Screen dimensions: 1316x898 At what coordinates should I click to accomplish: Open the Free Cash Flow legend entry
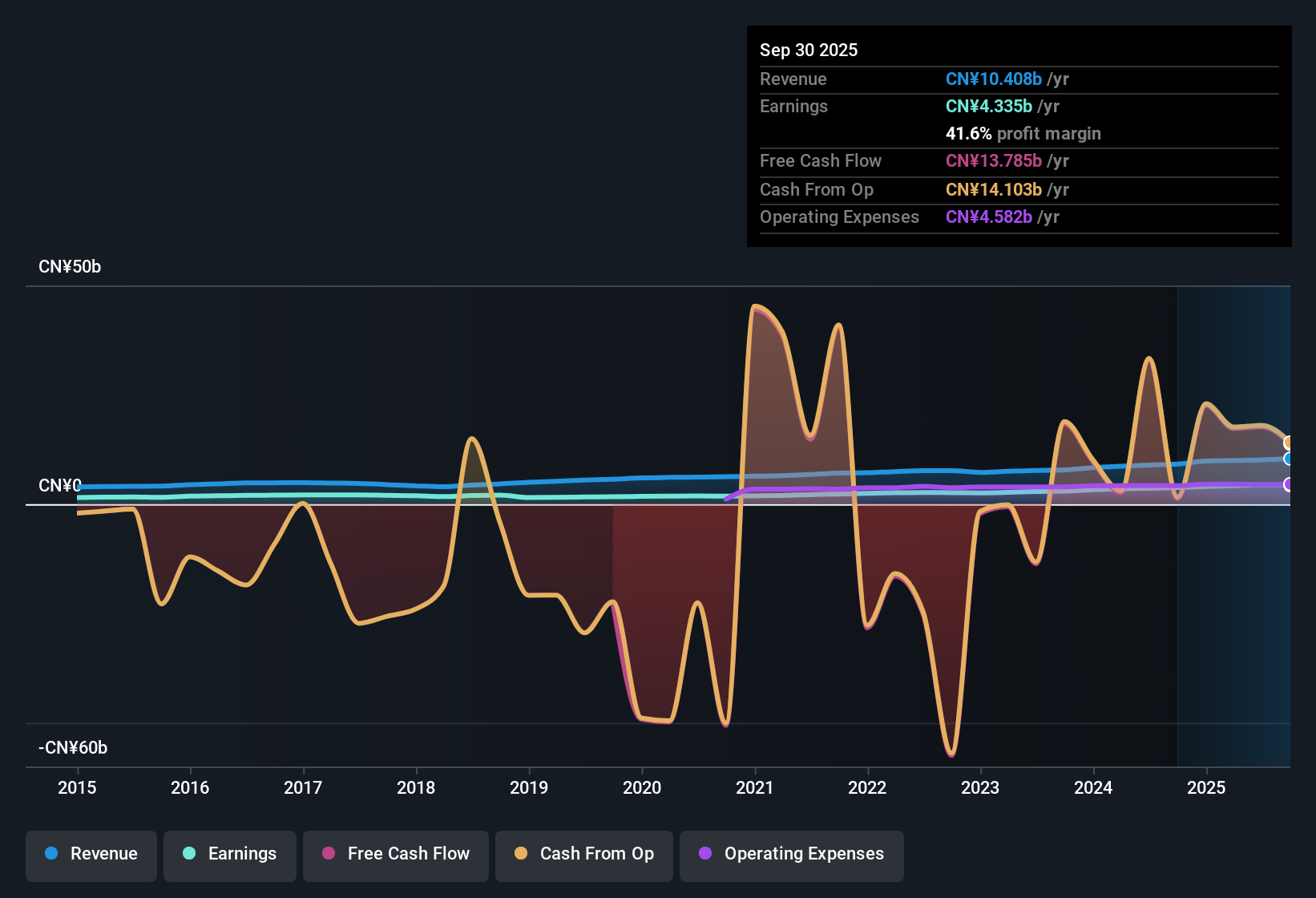pyautogui.click(x=395, y=854)
